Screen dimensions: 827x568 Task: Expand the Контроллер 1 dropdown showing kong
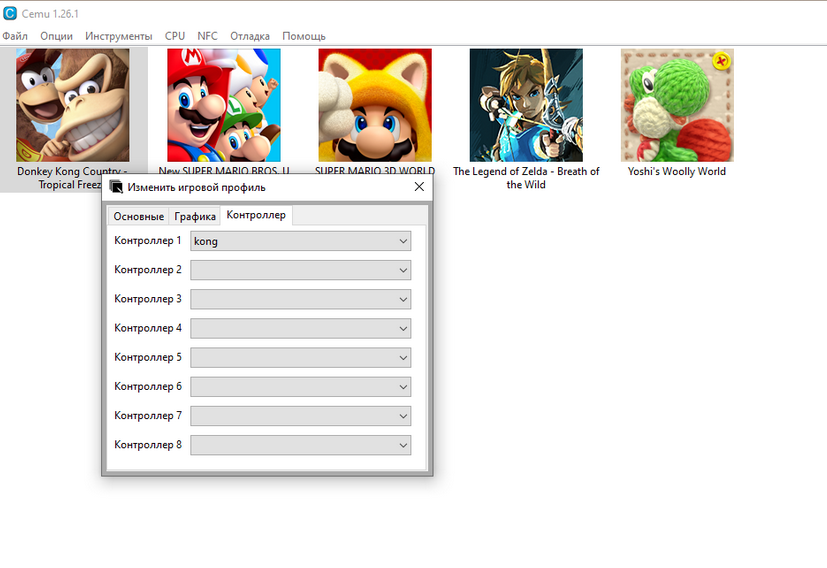301,241
